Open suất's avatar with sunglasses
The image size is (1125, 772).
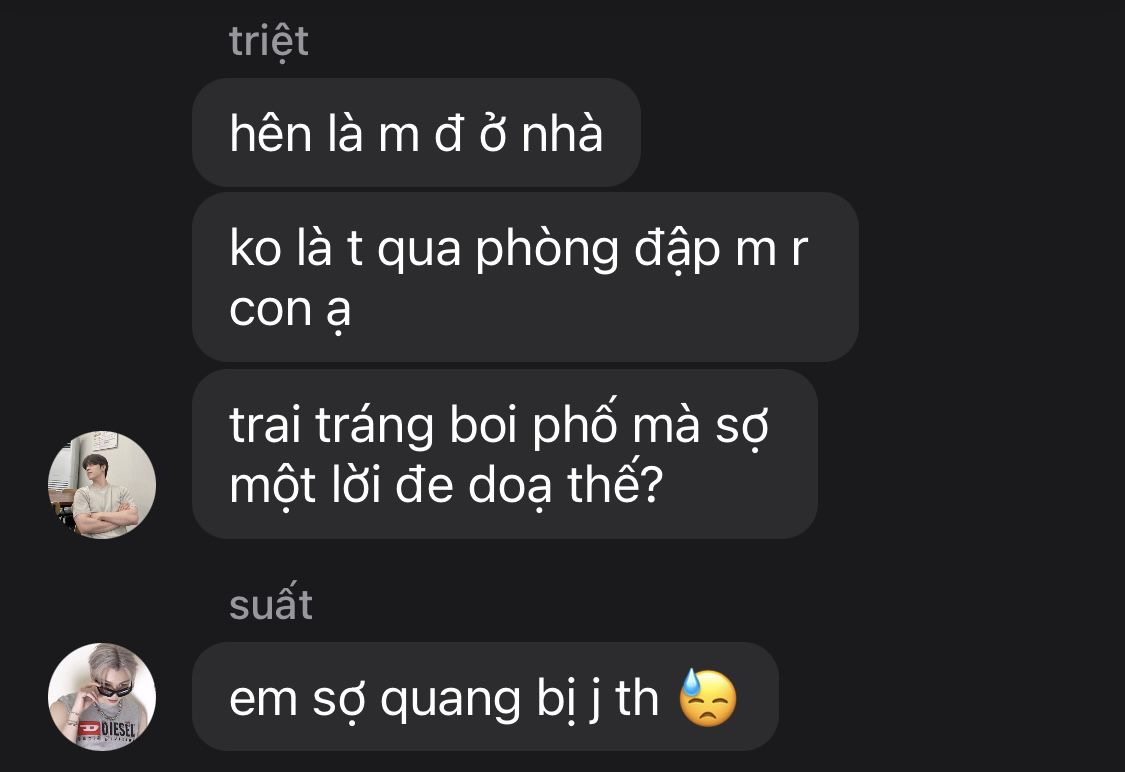coord(102,697)
